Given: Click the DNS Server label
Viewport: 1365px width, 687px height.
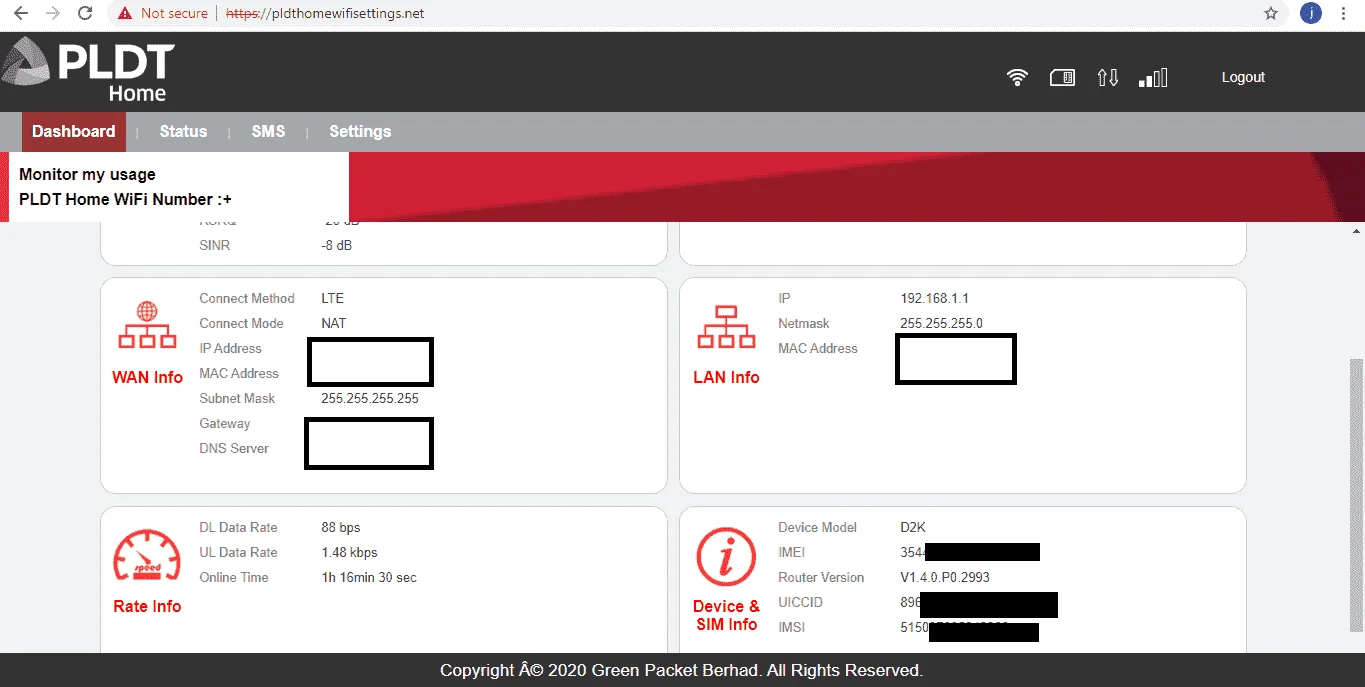Looking at the screenshot, I should point(234,448).
